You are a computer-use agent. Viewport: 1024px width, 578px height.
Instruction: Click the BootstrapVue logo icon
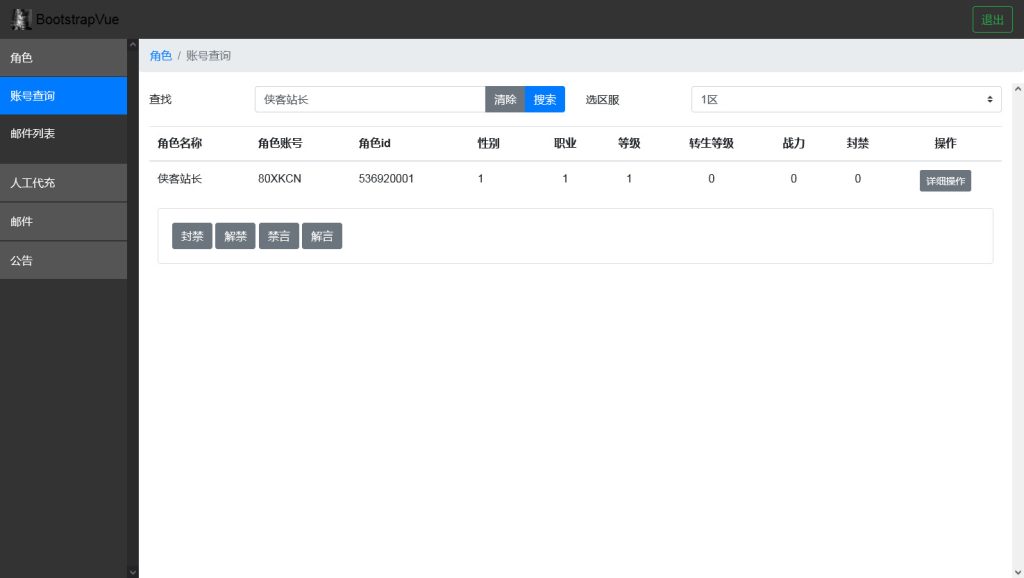click(22, 18)
